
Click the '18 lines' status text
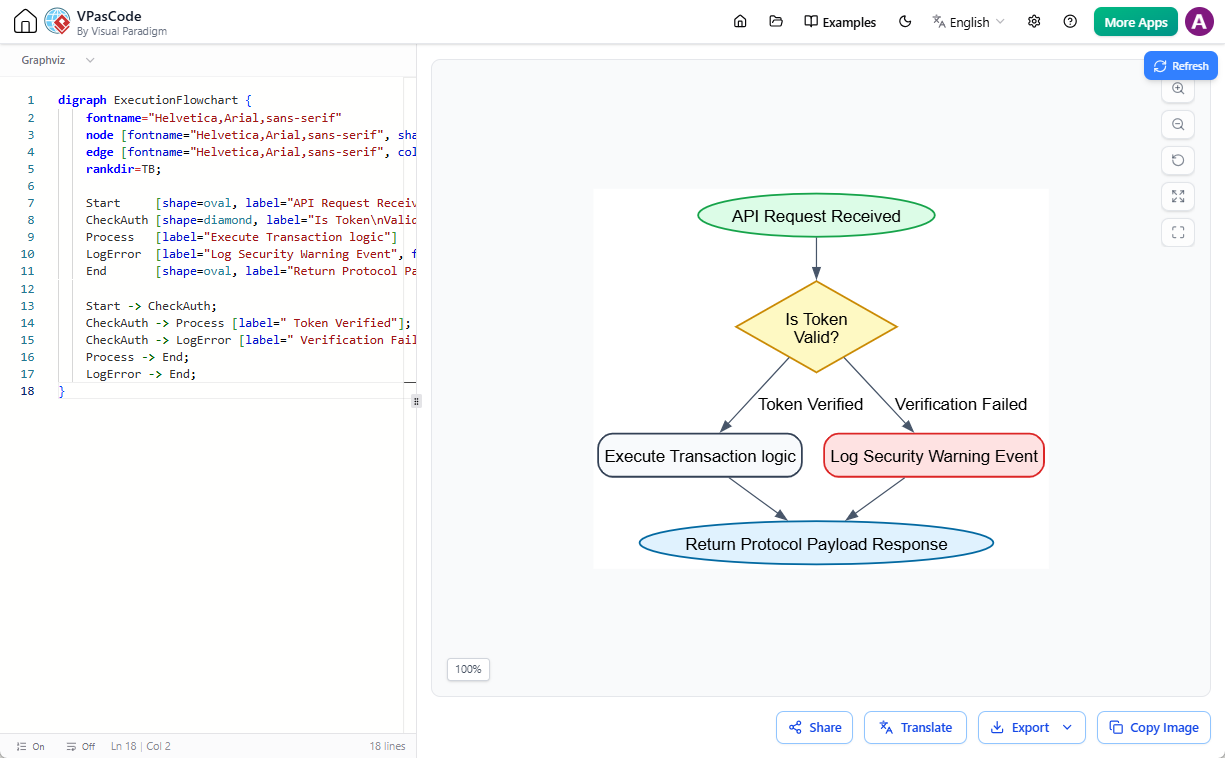click(387, 746)
